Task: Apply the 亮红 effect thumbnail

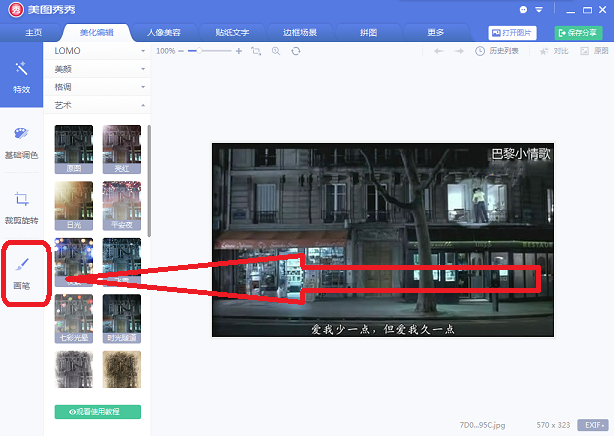Action: coord(122,149)
